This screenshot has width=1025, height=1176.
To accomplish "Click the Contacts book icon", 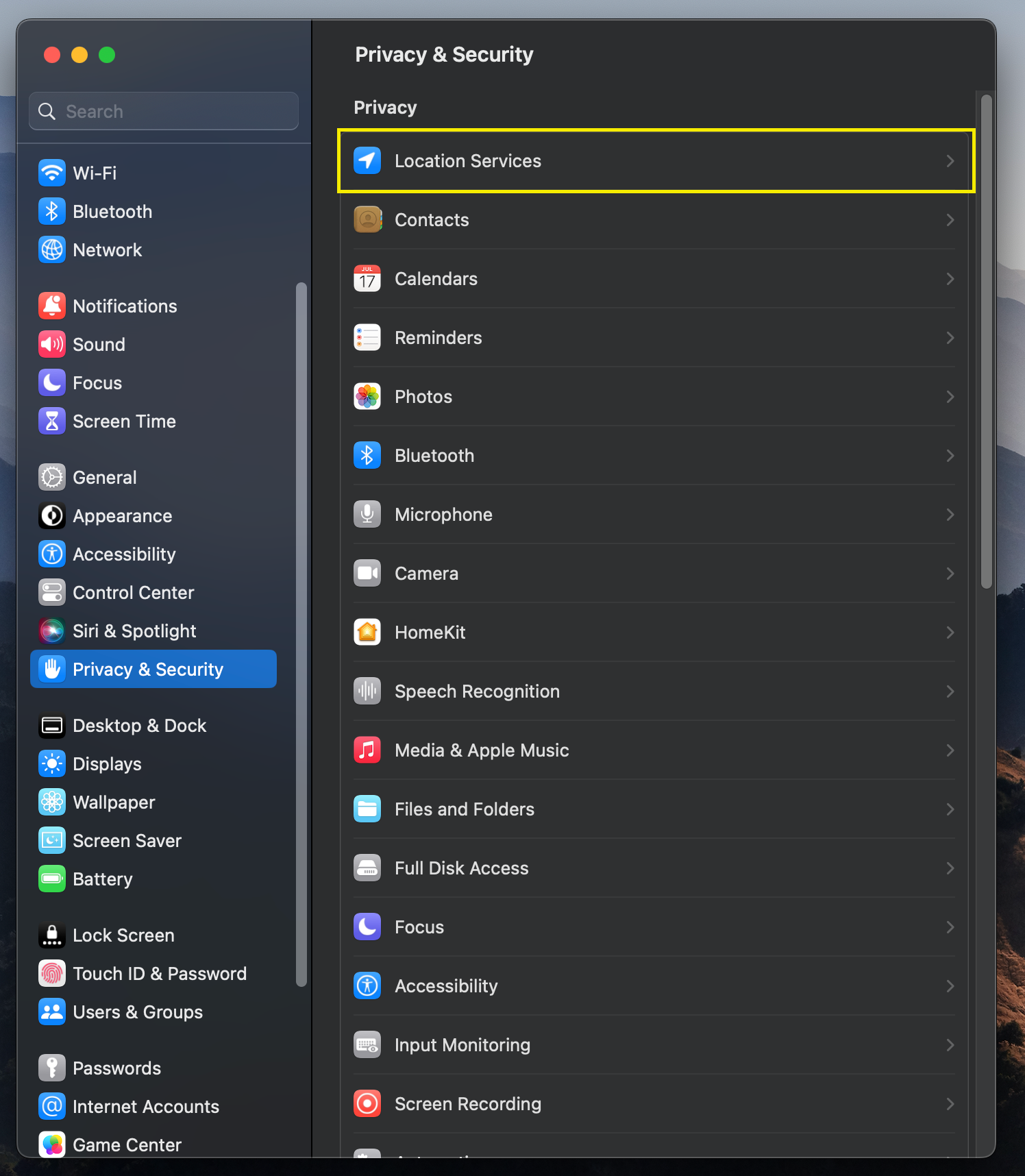I will tap(367, 219).
